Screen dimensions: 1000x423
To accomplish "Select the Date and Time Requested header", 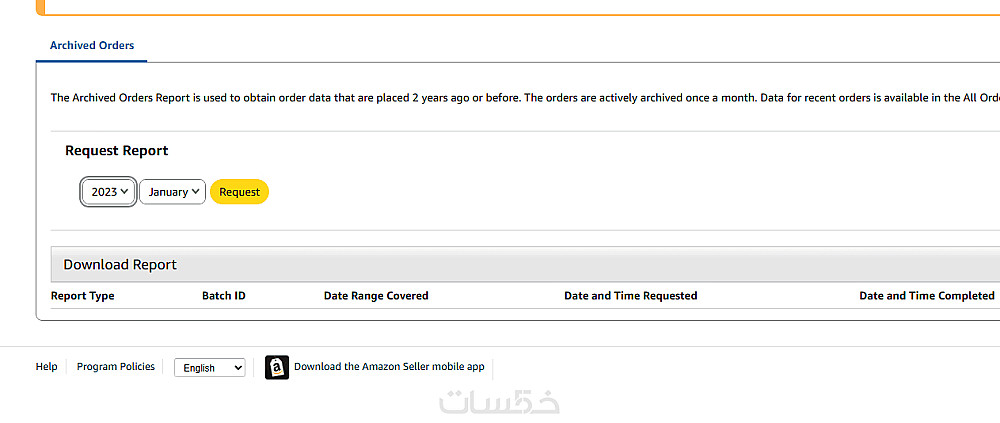I will [x=630, y=296].
